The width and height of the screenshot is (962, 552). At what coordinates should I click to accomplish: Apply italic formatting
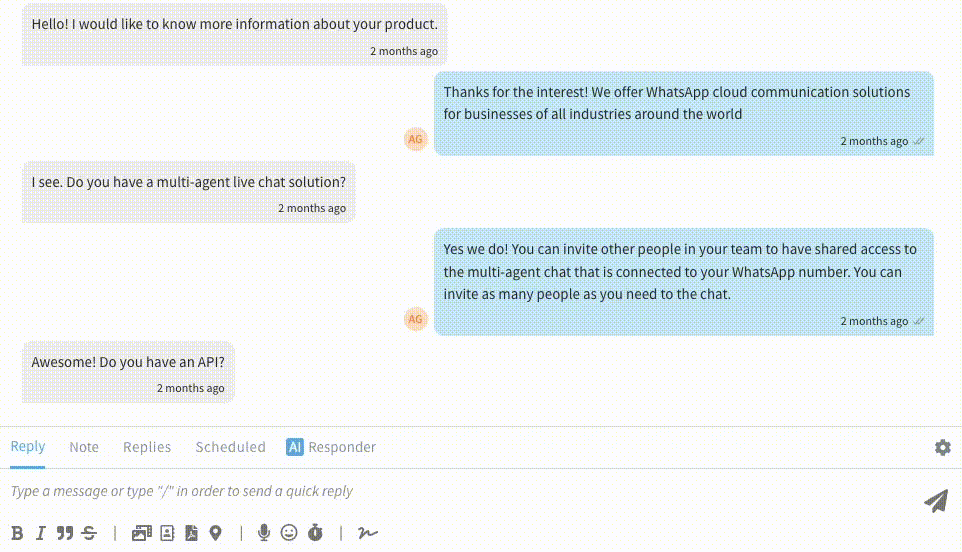tap(41, 533)
